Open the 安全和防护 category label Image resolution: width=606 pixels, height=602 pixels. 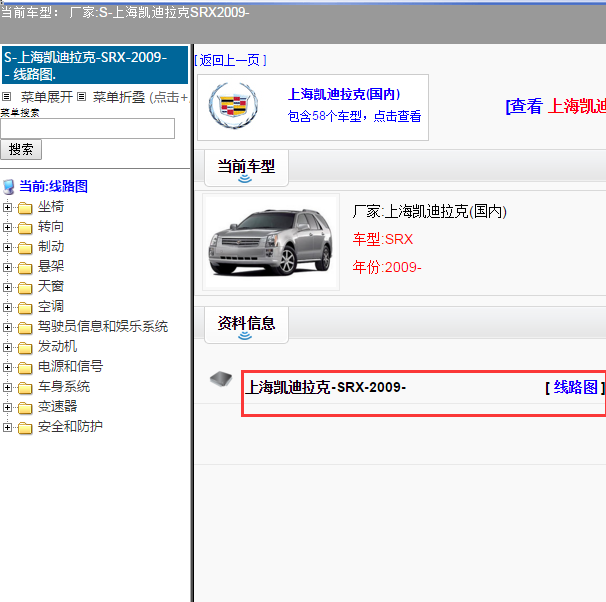pos(70,427)
